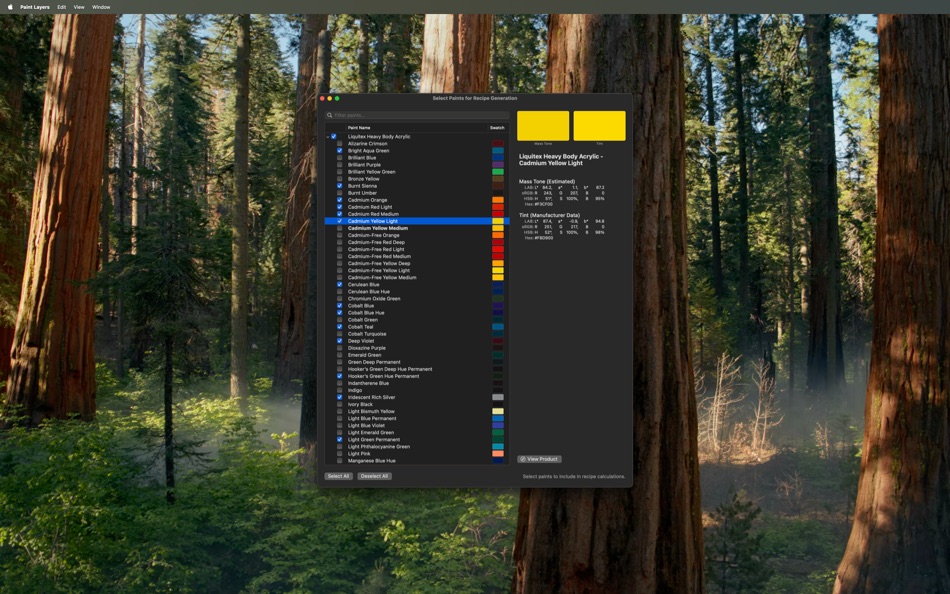The width and height of the screenshot is (950, 594).
Task: Click the large Mass Tone yellow swatch
Action: [x=543, y=126]
